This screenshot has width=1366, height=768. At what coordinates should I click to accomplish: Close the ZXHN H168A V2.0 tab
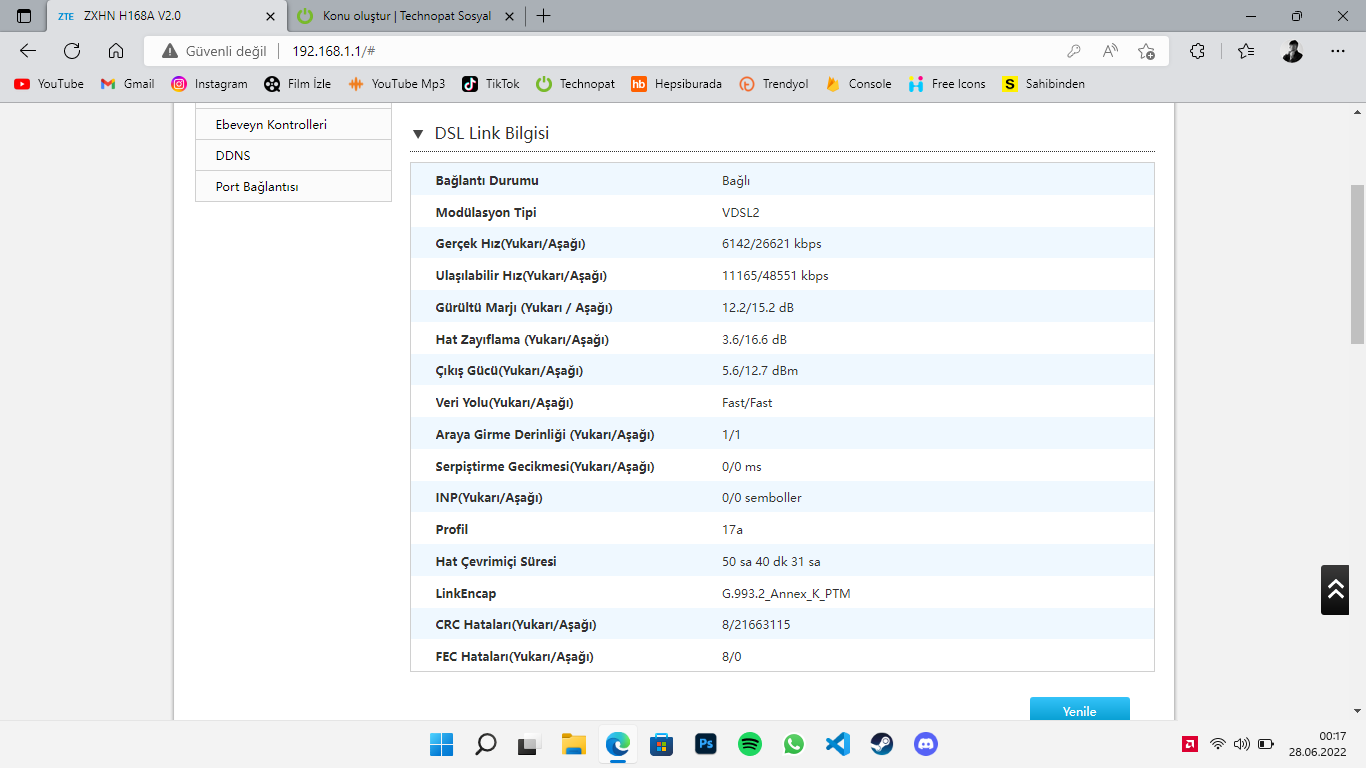pyautogui.click(x=269, y=16)
